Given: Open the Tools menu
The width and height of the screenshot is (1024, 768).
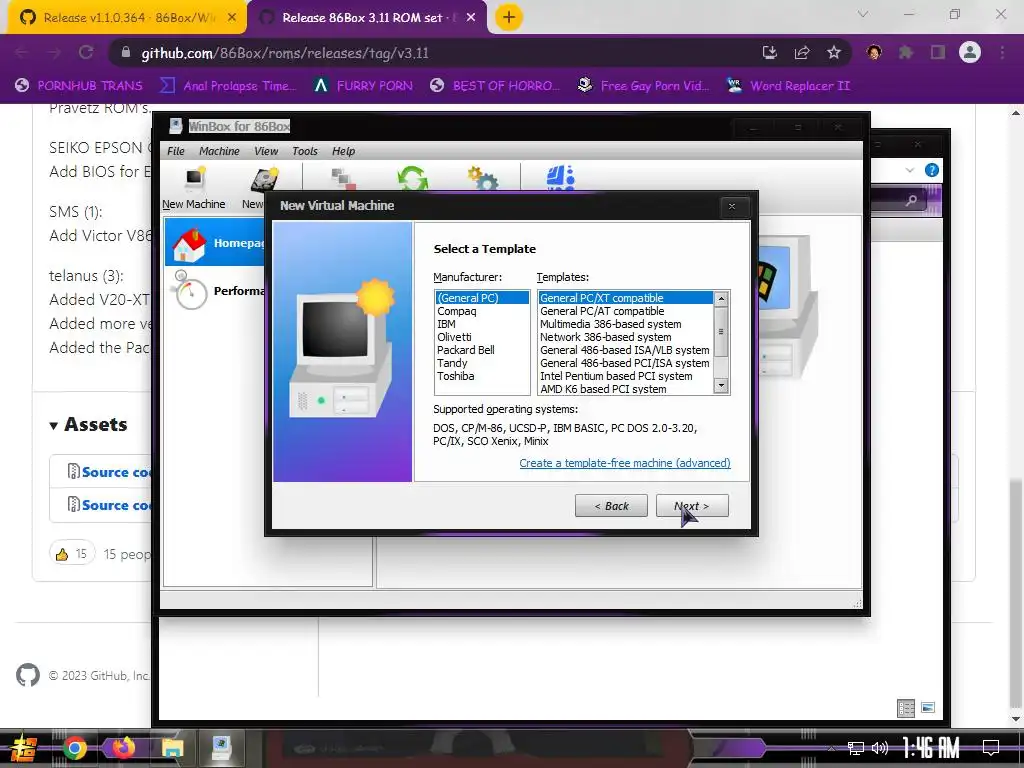Looking at the screenshot, I should tap(305, 151).
